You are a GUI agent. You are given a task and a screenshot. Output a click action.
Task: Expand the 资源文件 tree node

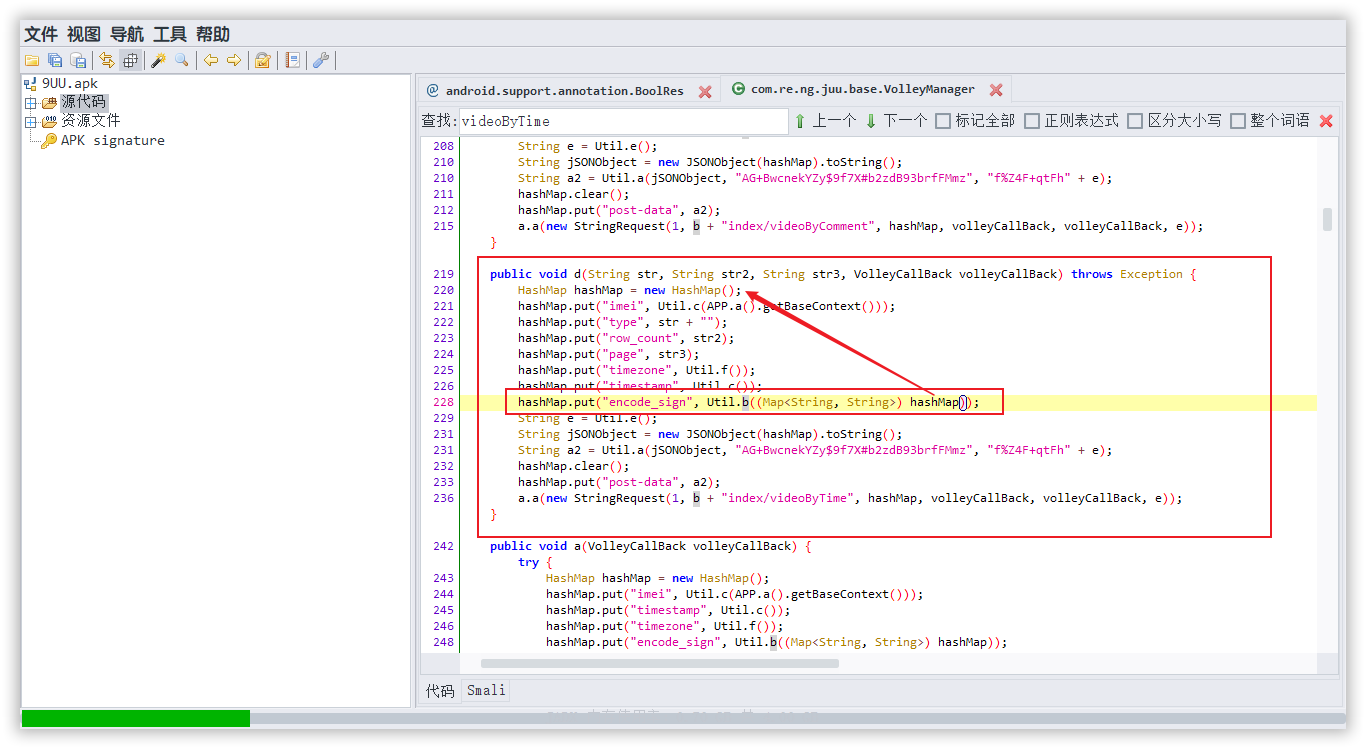tap(30, 122)
